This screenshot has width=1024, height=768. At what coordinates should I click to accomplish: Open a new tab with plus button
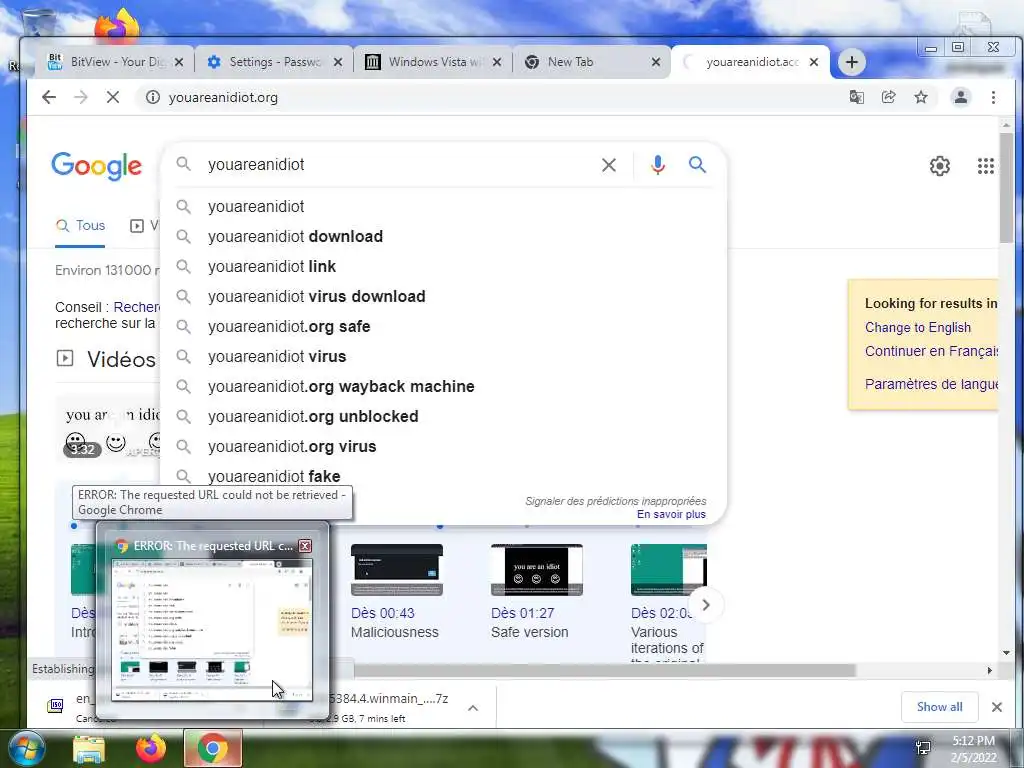852,62
